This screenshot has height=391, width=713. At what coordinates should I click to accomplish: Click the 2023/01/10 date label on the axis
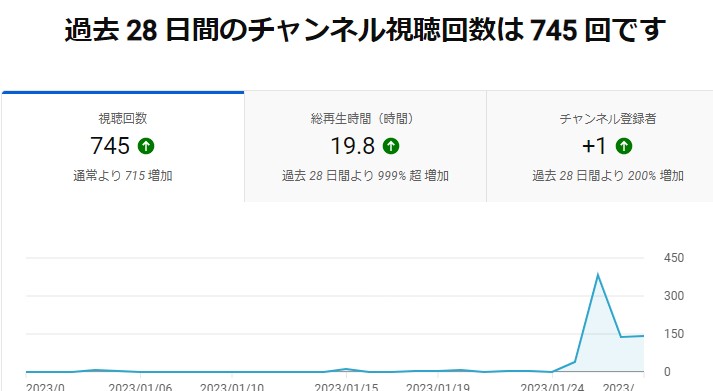tap(232, 387)
